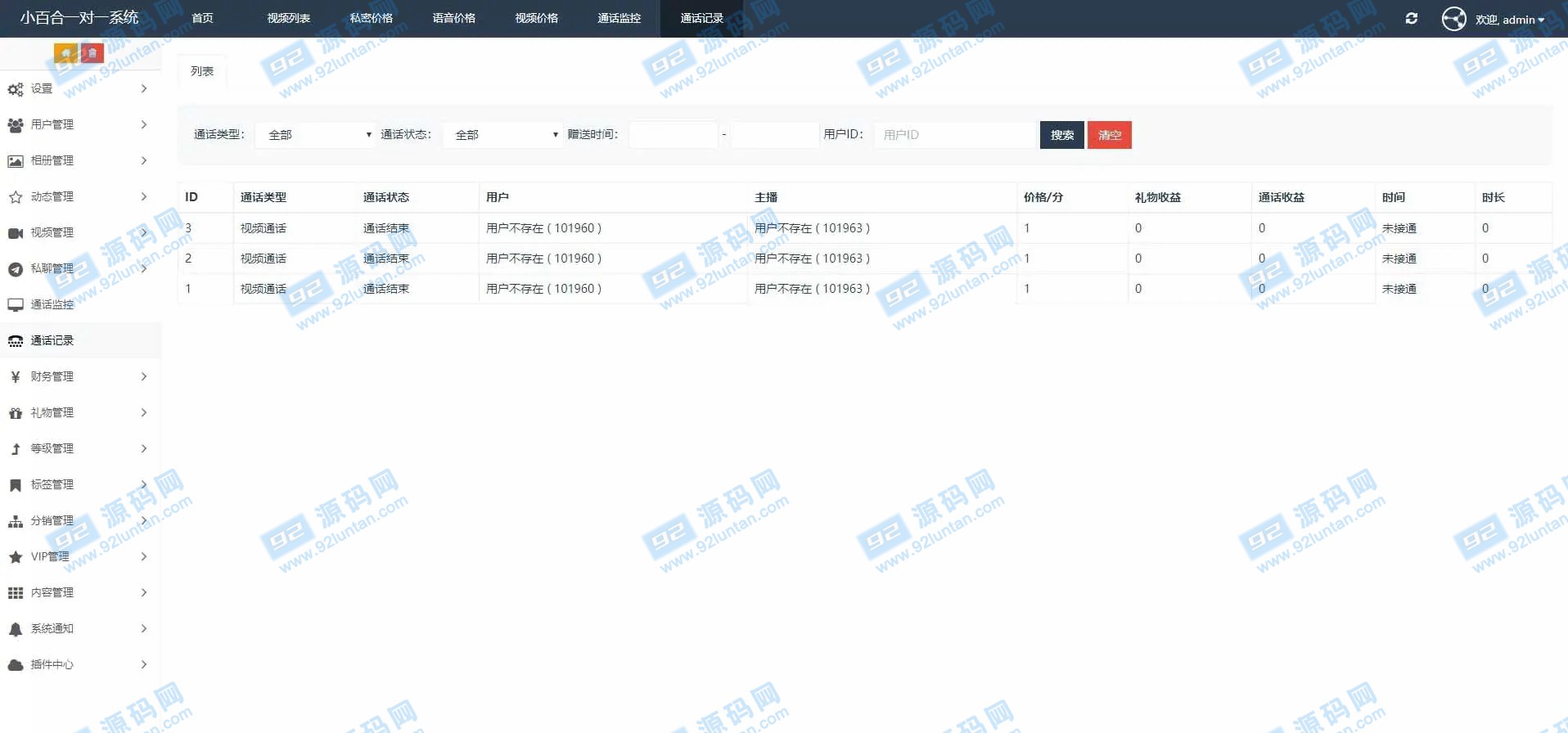Open the 通话状态 dropdown
Screen dimensions: 1568x733
502,135
